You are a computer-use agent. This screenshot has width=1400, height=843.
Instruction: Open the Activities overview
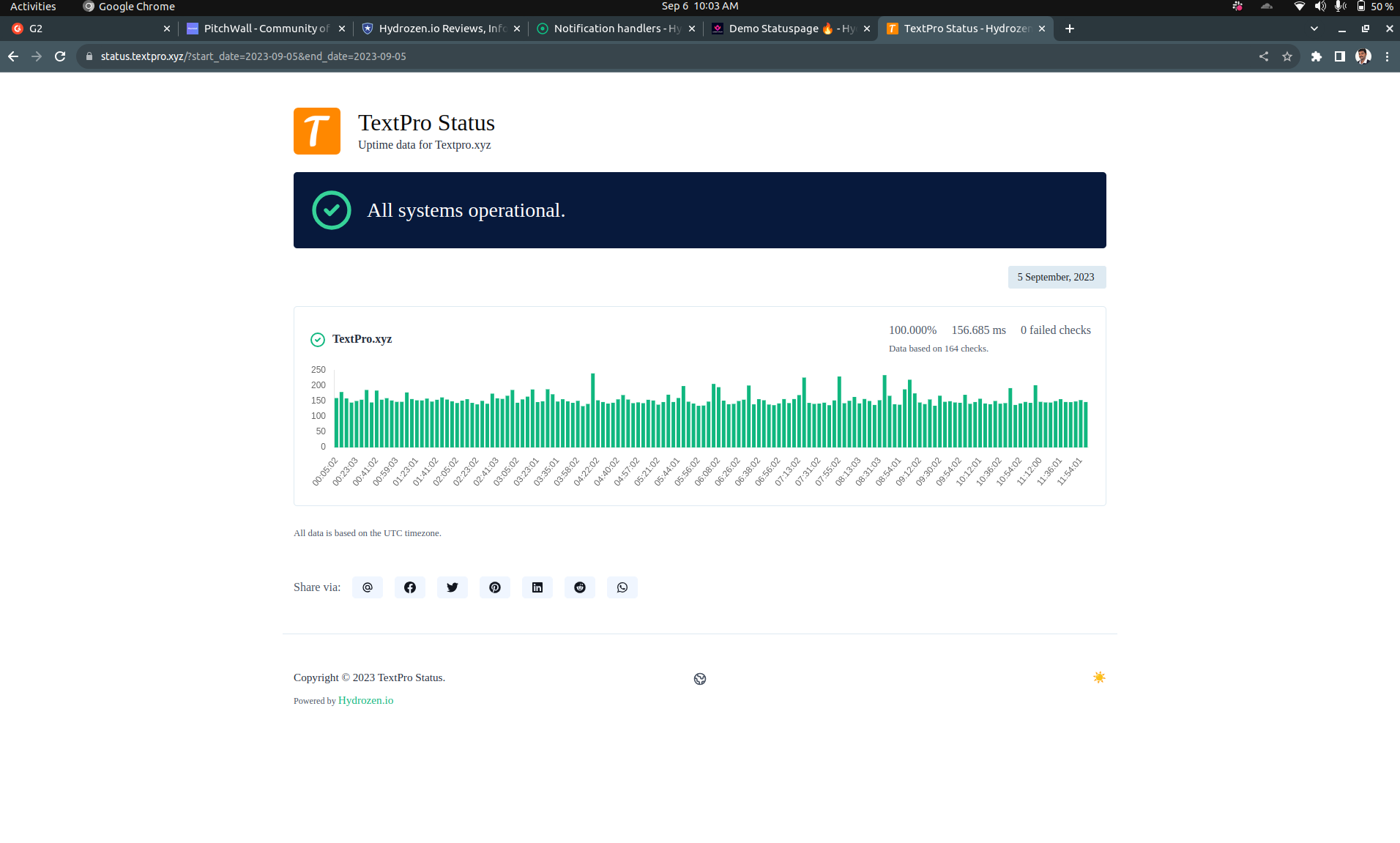[x=33, y=7]
